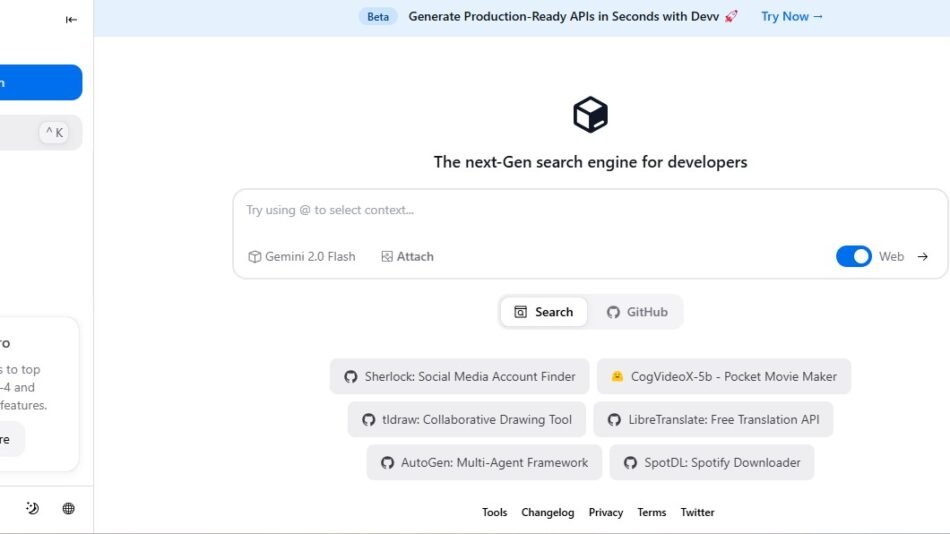Submit search using the arrow icon

[923, 257]
